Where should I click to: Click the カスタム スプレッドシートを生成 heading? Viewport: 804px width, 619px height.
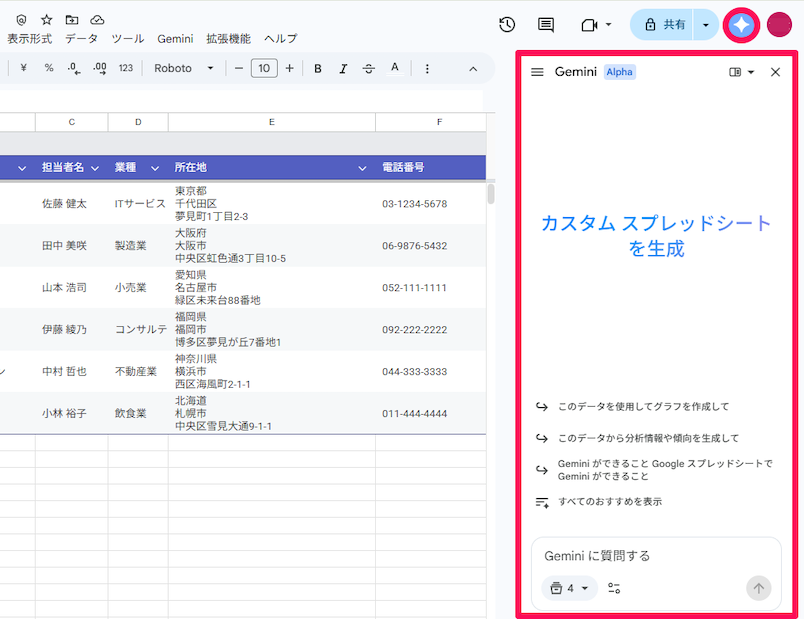click(656, 236)
